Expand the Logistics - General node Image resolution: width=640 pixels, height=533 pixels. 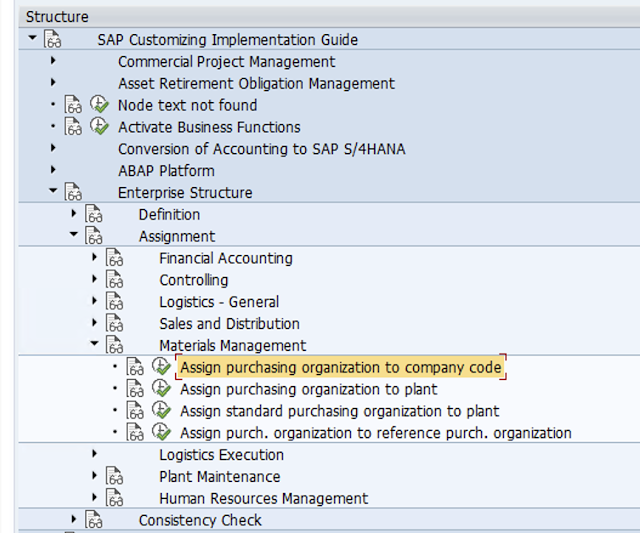pyautogui.click(x=95, y=301)
